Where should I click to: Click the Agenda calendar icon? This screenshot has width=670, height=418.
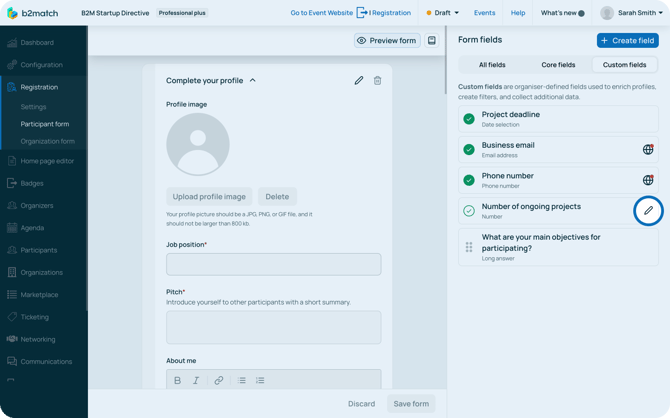[12, 227]
